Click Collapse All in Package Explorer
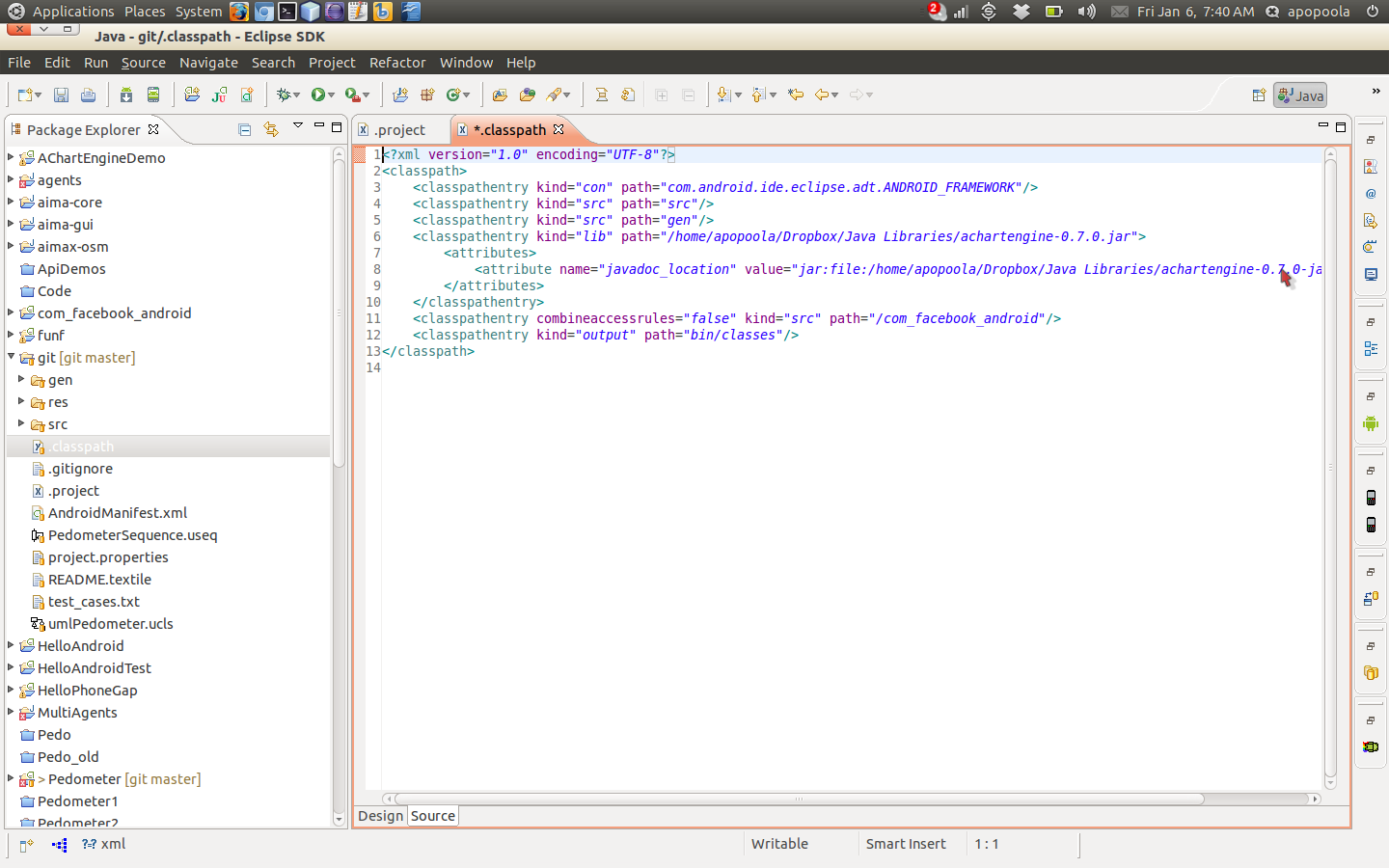The width and height of the screenshot is (1389, 868). (245, 129)
